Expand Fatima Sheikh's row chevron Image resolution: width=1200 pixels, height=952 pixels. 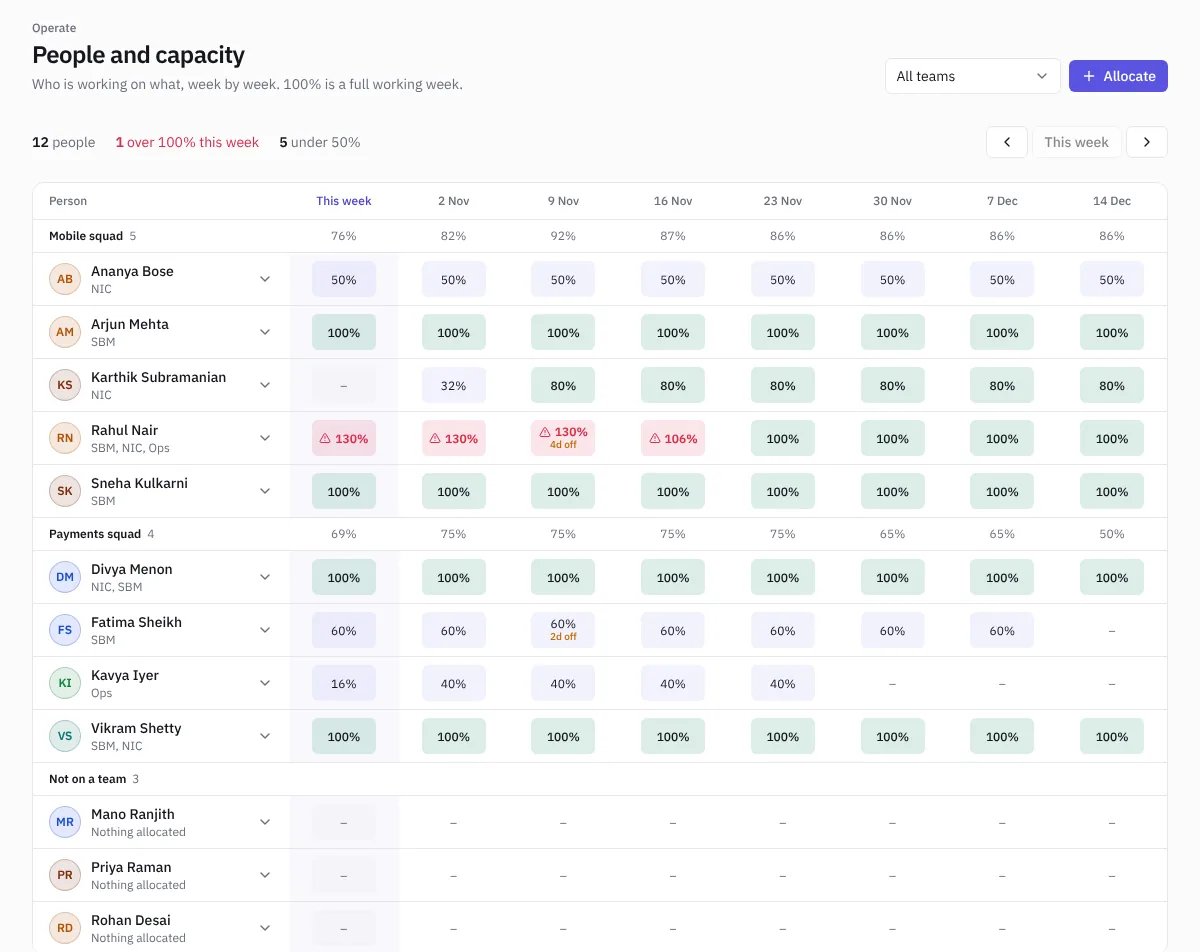[265, 630]
